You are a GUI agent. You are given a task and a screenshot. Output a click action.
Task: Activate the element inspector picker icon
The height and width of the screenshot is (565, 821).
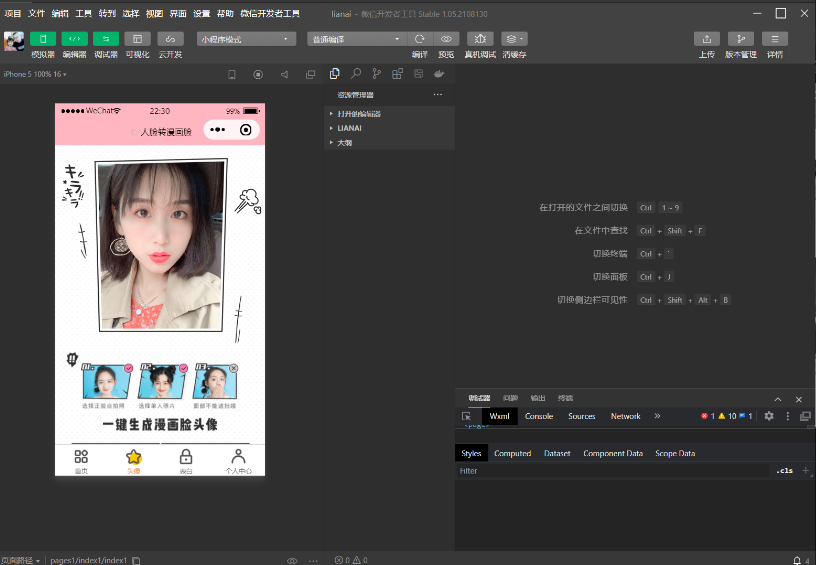pos(466,416)
